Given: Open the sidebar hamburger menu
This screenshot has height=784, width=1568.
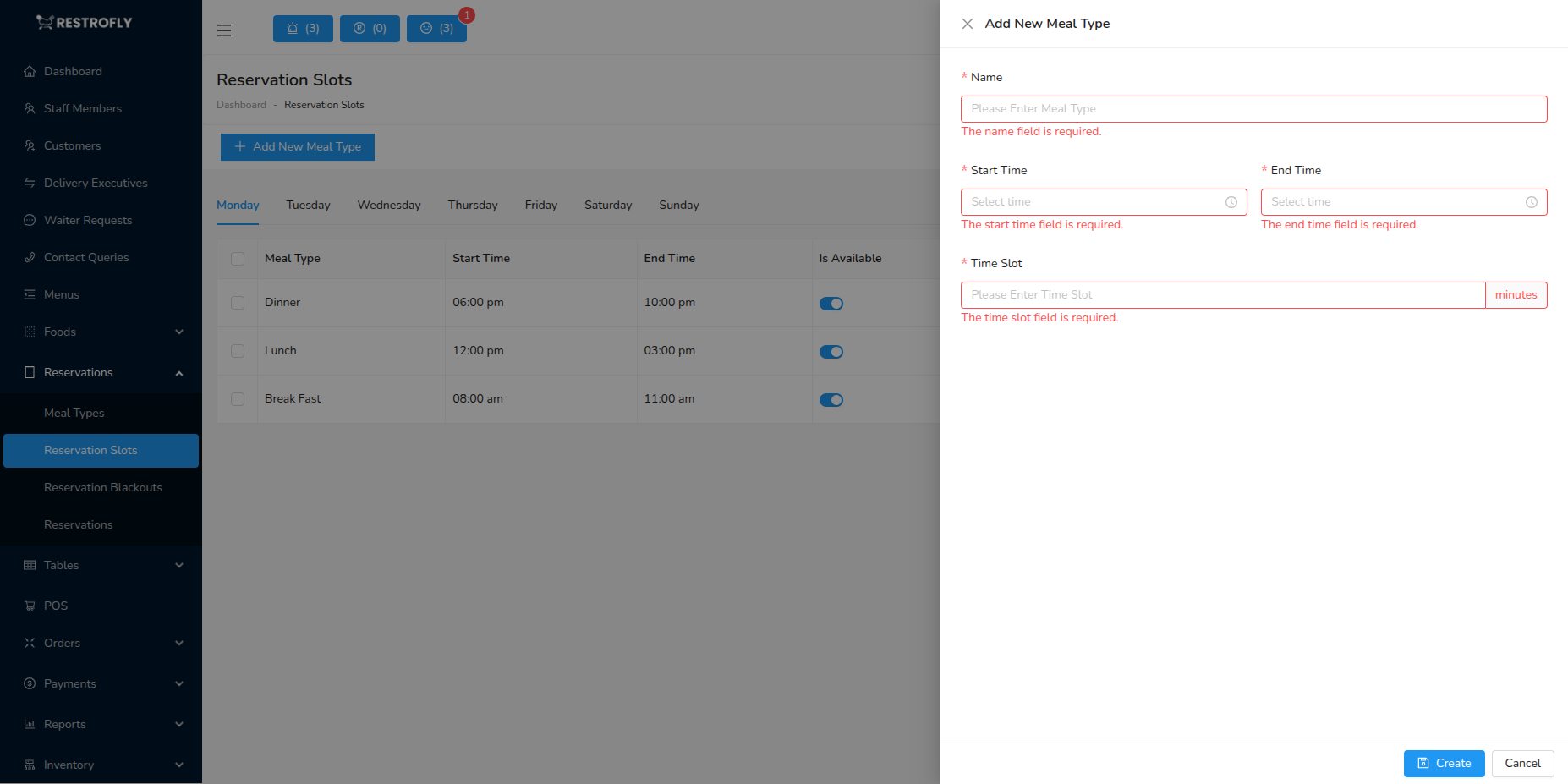Looking at the screenshot, I should click(x=223, y=30).
